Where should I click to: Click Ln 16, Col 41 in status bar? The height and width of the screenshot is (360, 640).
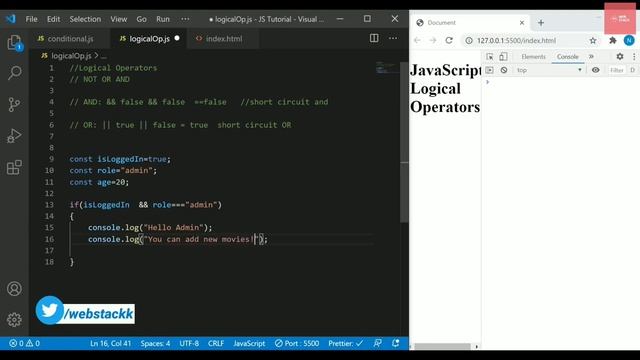[x=111, y=343]
